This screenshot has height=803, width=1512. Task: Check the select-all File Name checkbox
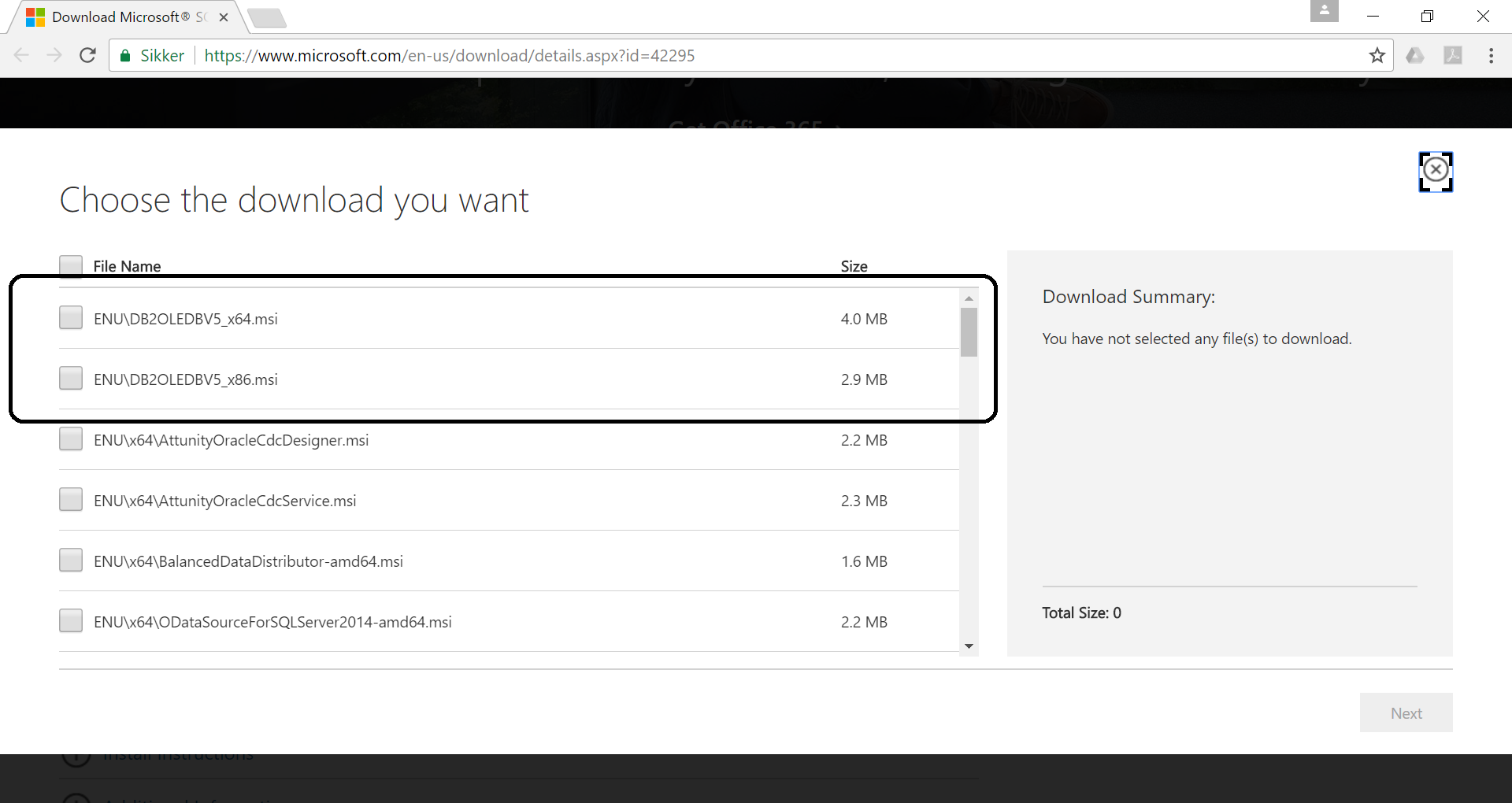click(71, 266)
